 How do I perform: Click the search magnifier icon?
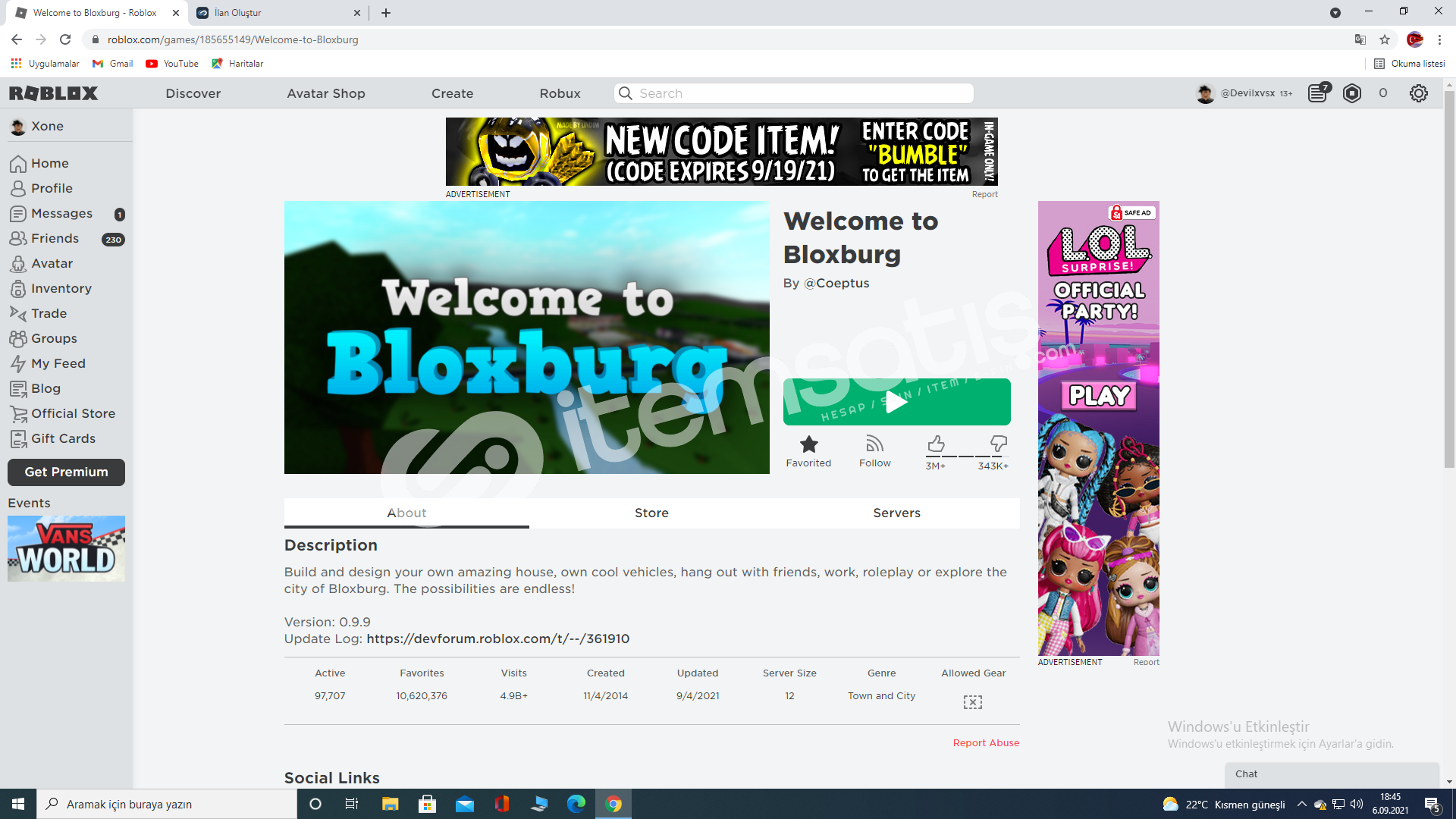coord(626,93)
